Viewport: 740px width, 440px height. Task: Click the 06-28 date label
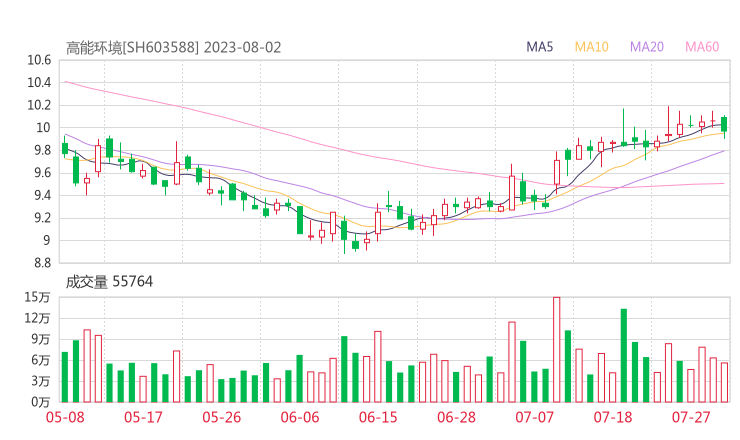(456, 417)
